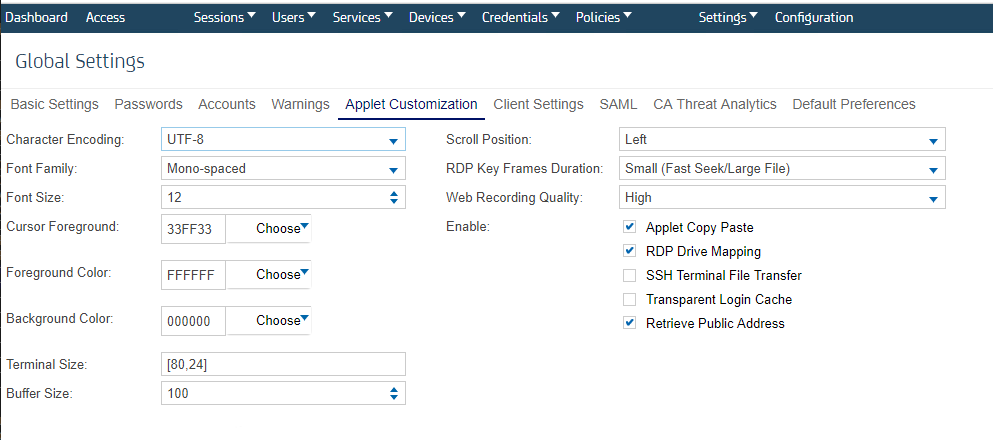Click the Font Size stepper arrows
993x440 pixels.
pyautogui.click(x=393, y=198)
